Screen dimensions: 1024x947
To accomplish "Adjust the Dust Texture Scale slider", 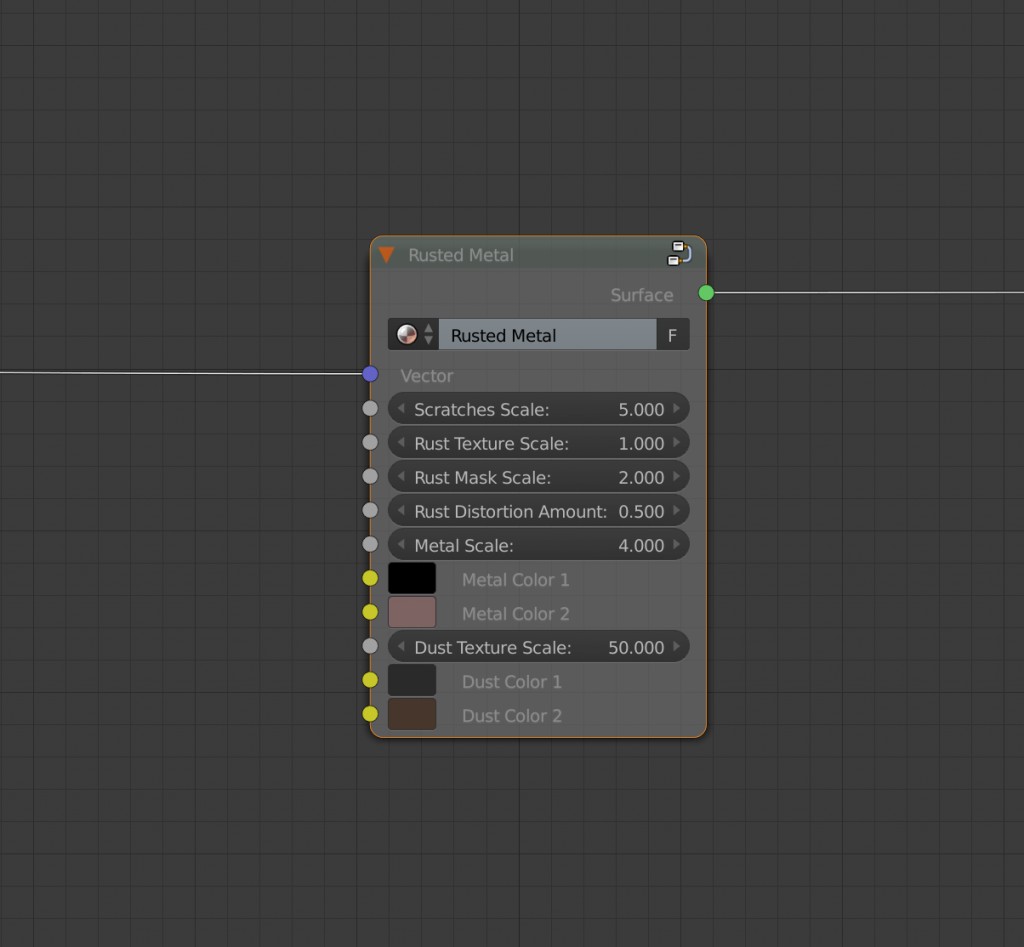I will pyautogui.click(x=538, y=646).
